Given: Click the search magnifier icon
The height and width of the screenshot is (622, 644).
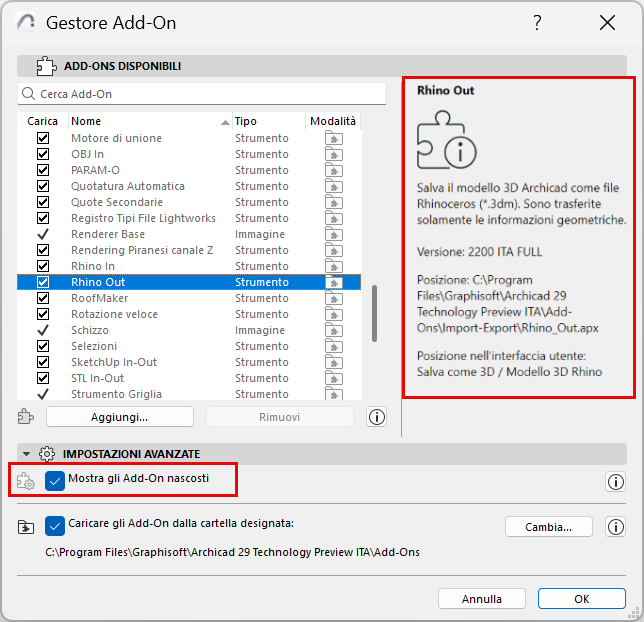Looking at the screenshot, I should click(x=28, y=94).
